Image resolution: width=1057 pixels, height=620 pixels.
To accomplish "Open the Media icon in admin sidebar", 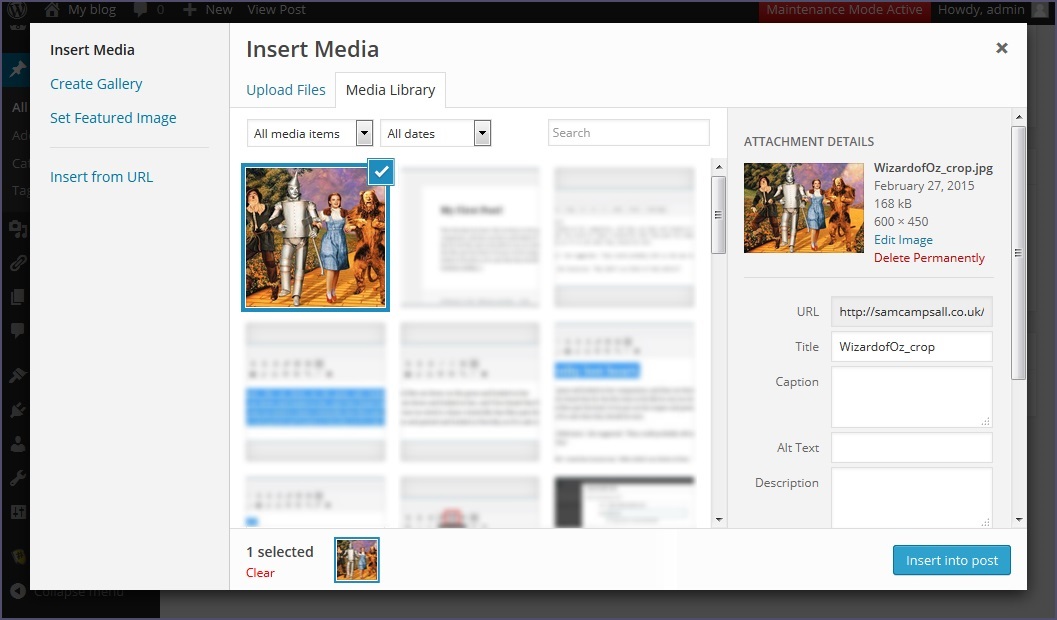I will [17, 229].
